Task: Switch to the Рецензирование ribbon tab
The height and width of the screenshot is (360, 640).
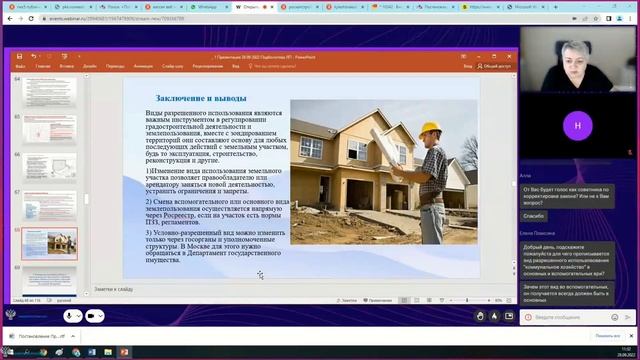Action: 208,66
